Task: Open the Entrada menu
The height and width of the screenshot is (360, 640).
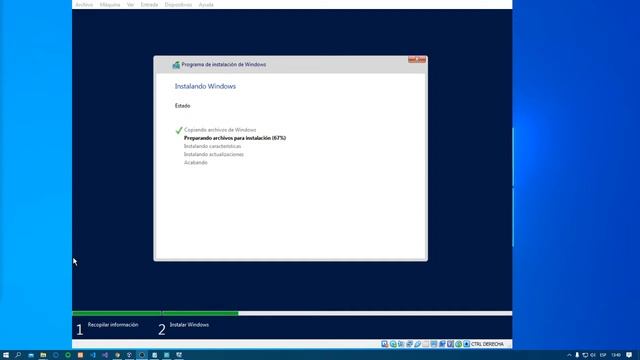Action: 149,4
